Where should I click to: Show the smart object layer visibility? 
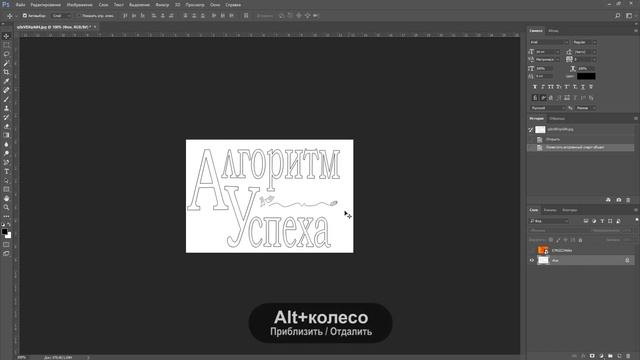pos(531,250)
